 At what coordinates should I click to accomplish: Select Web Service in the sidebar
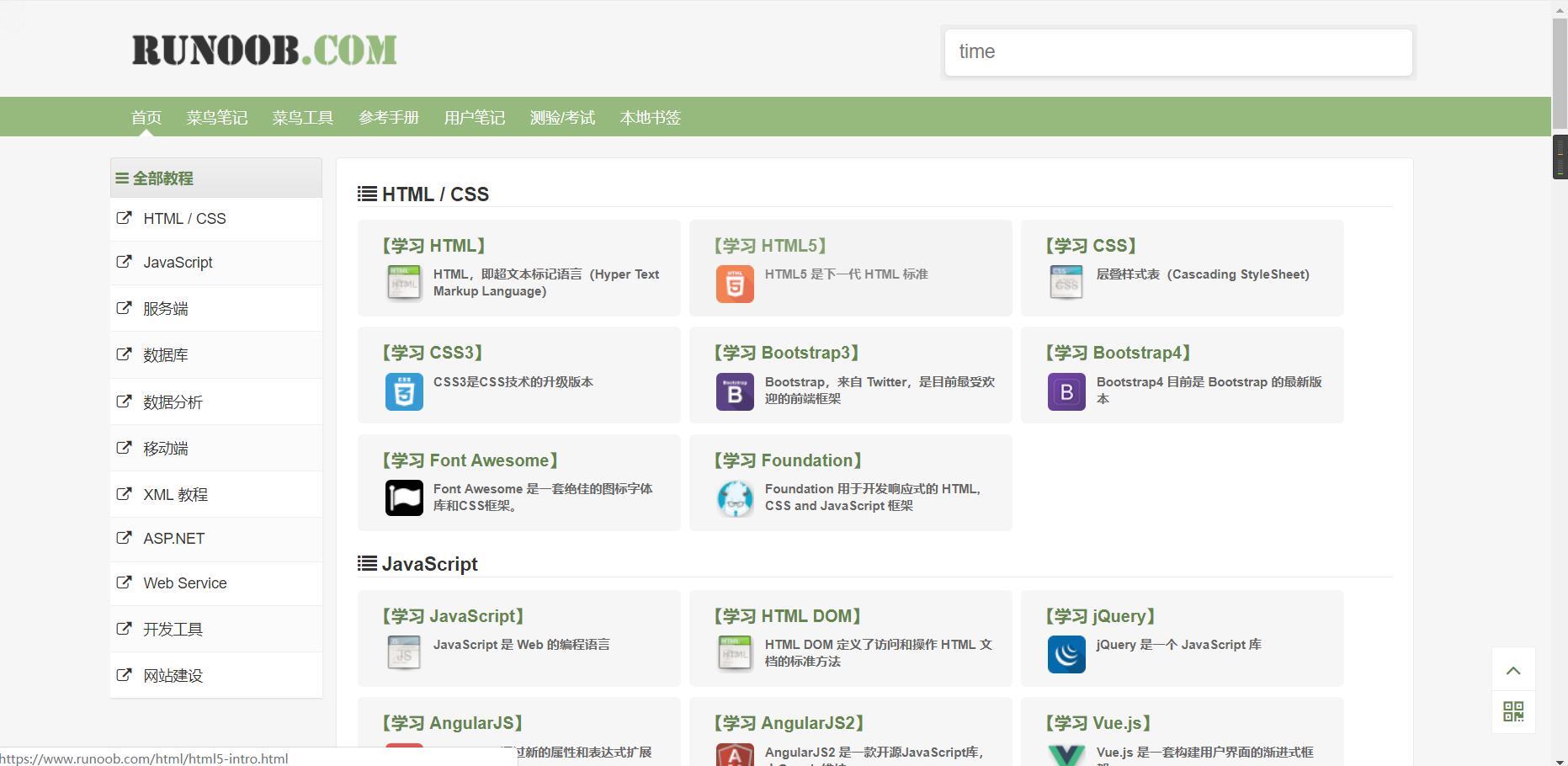click(216, 582)
